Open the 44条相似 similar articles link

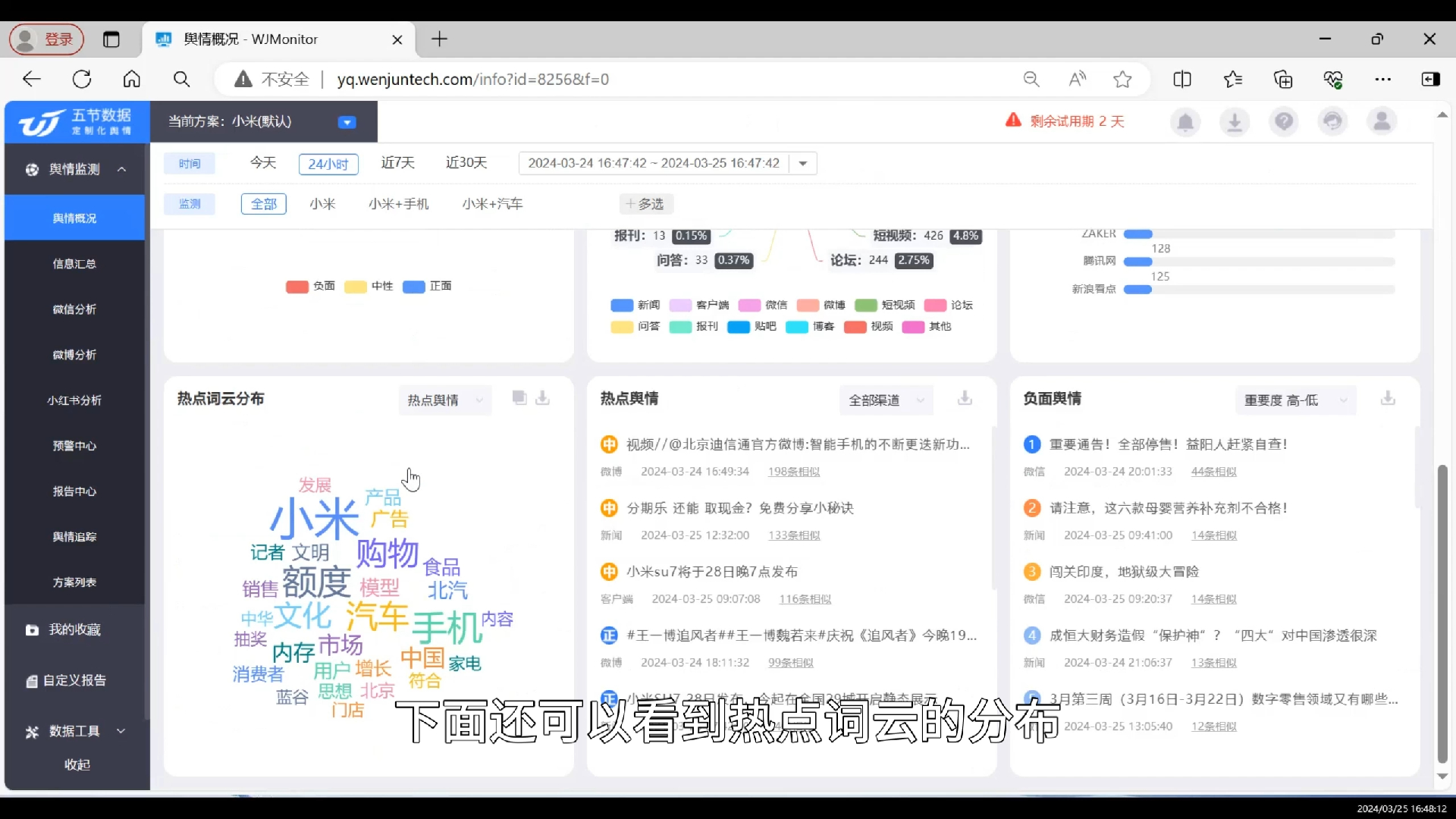[x=1213, y=472]
